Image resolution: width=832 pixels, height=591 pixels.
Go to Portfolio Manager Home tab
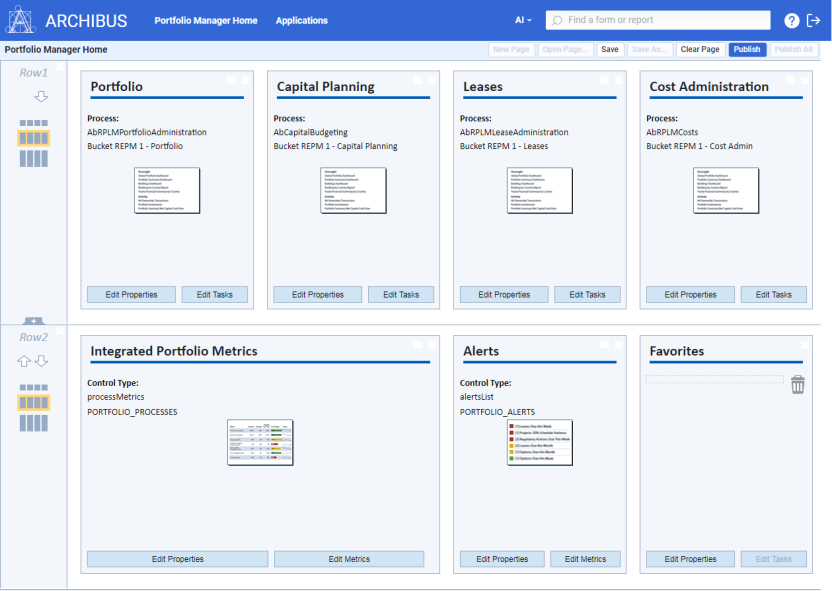tap(205, 20)
